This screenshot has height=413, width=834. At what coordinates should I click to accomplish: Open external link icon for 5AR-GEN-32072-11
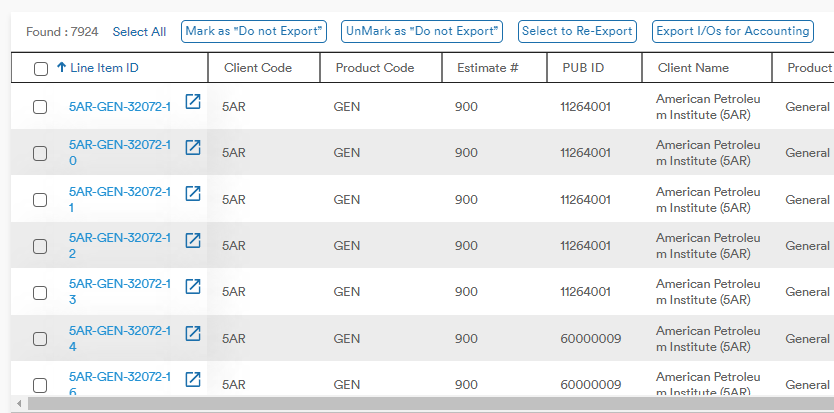[193, 194]
